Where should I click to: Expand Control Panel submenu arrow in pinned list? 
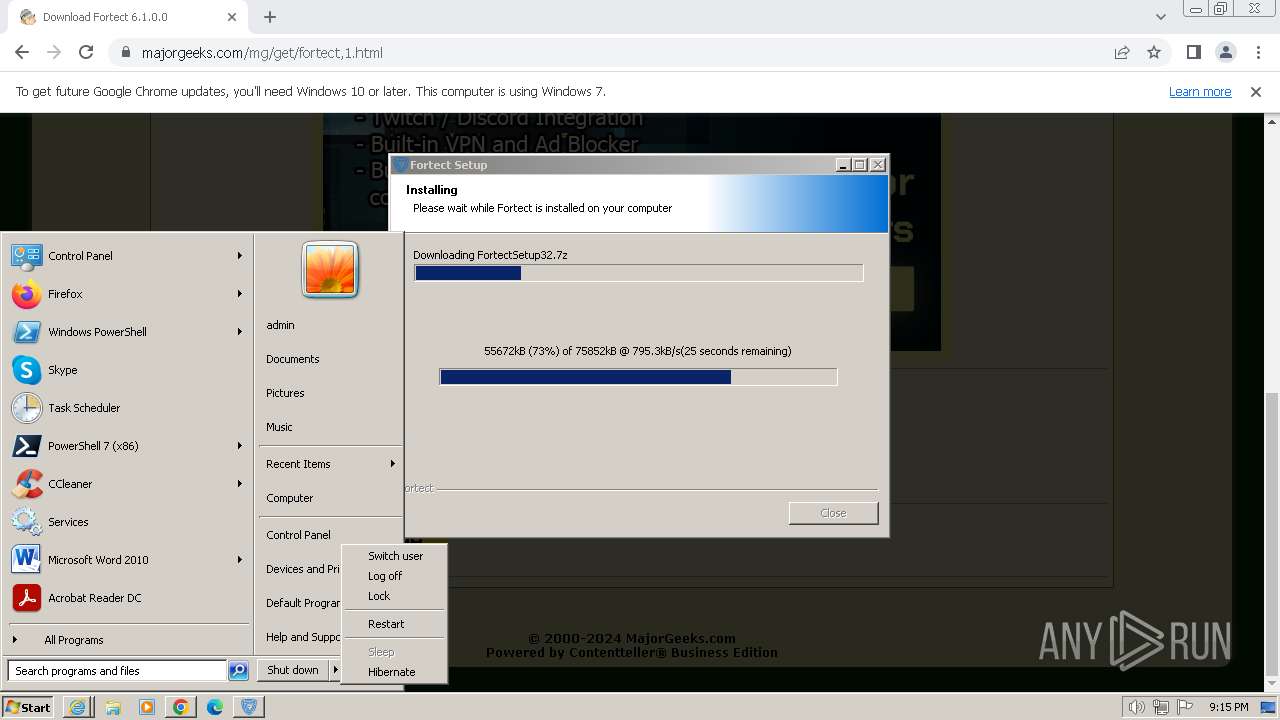pyautogui.click(x=240, y=256)
